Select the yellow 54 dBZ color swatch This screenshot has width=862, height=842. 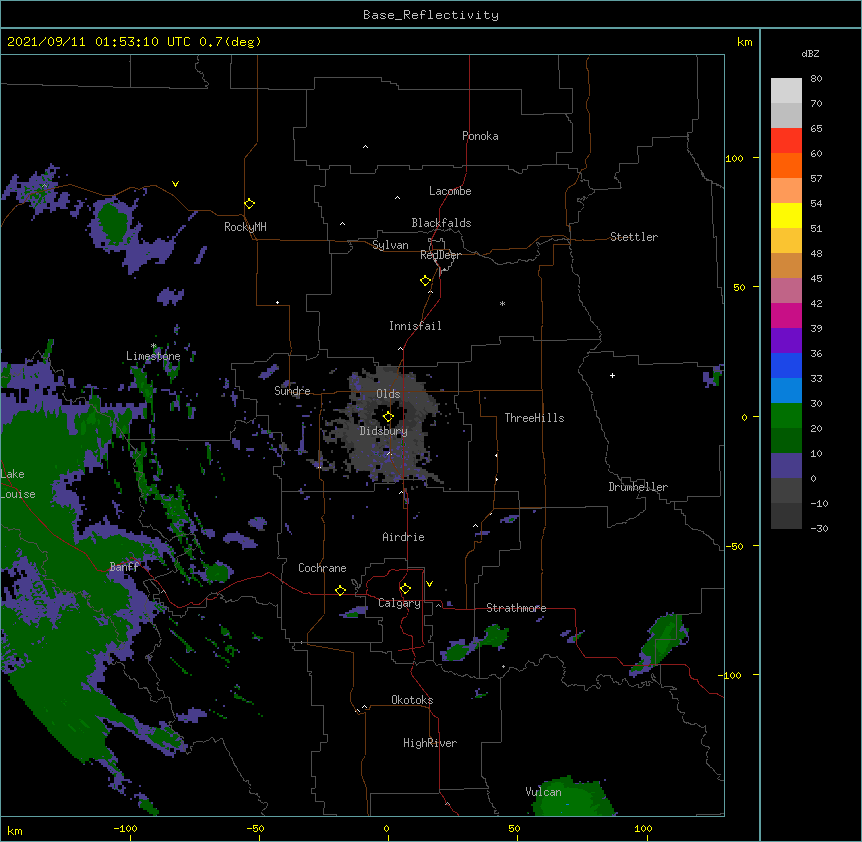786,215
